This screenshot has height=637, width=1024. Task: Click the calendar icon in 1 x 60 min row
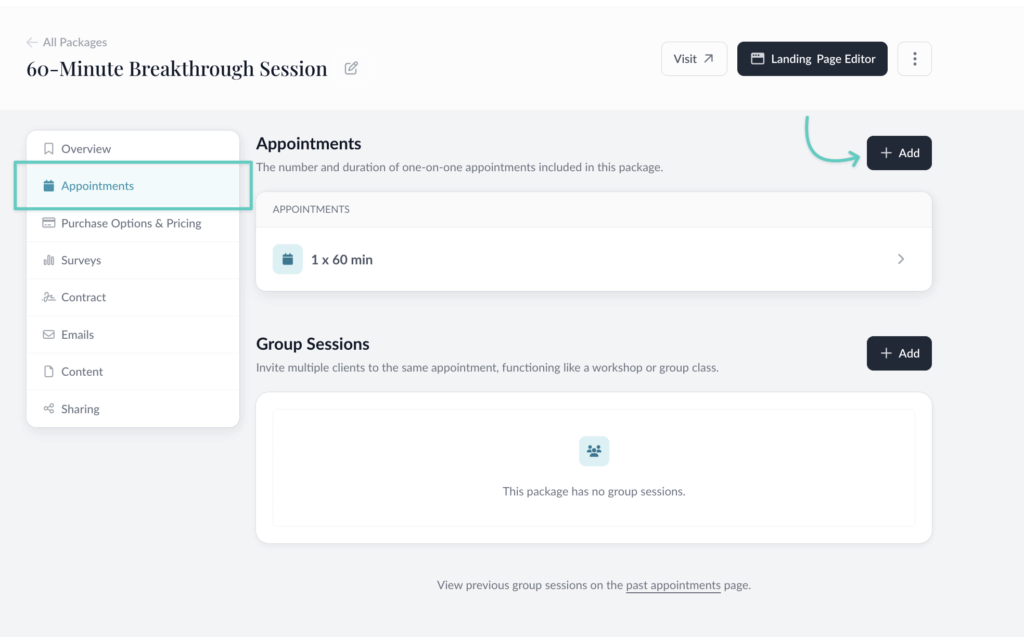[288, 259]
